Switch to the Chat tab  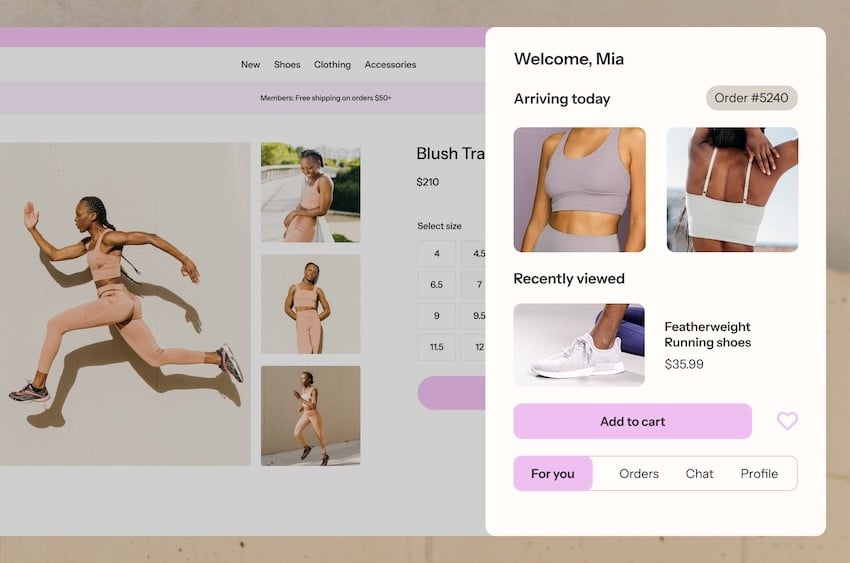click(x=699, y=474)
